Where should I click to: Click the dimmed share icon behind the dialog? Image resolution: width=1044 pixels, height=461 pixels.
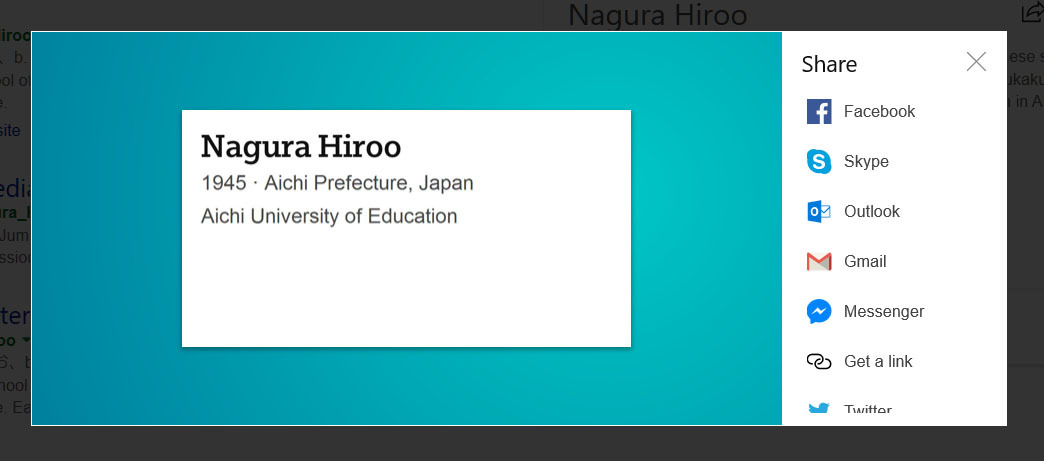pos(1031,13)
